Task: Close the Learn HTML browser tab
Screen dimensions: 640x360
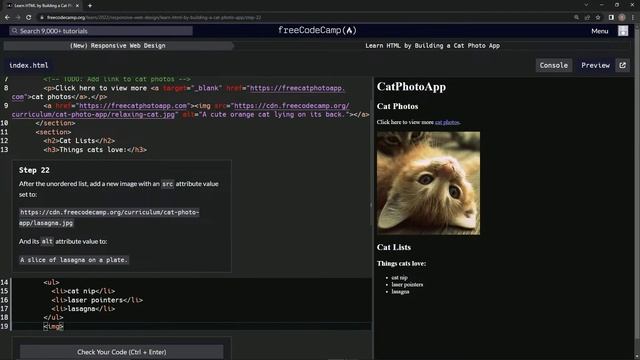Action: coord(78,5)
